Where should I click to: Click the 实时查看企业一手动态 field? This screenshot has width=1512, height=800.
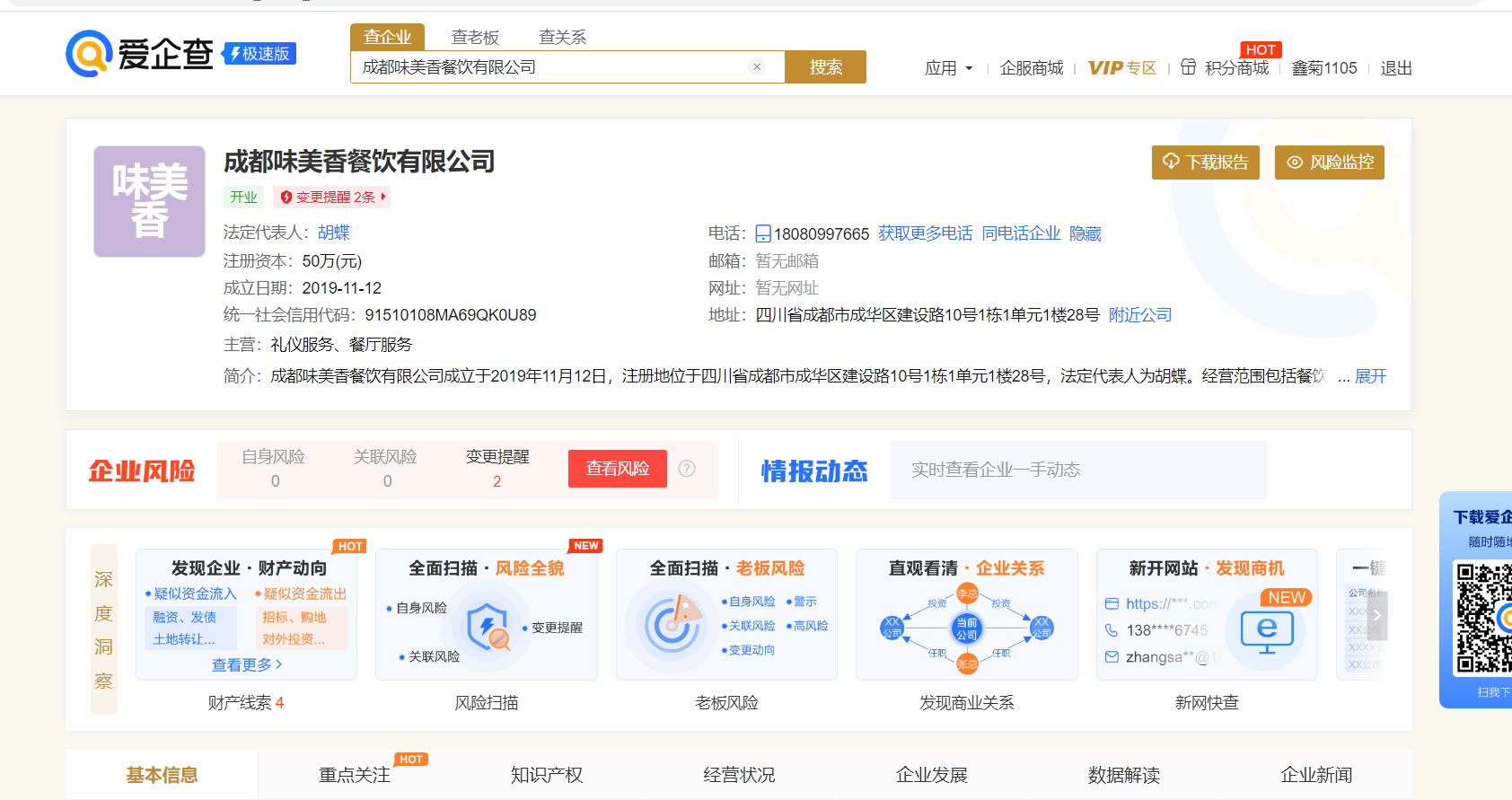point(1077,470)
